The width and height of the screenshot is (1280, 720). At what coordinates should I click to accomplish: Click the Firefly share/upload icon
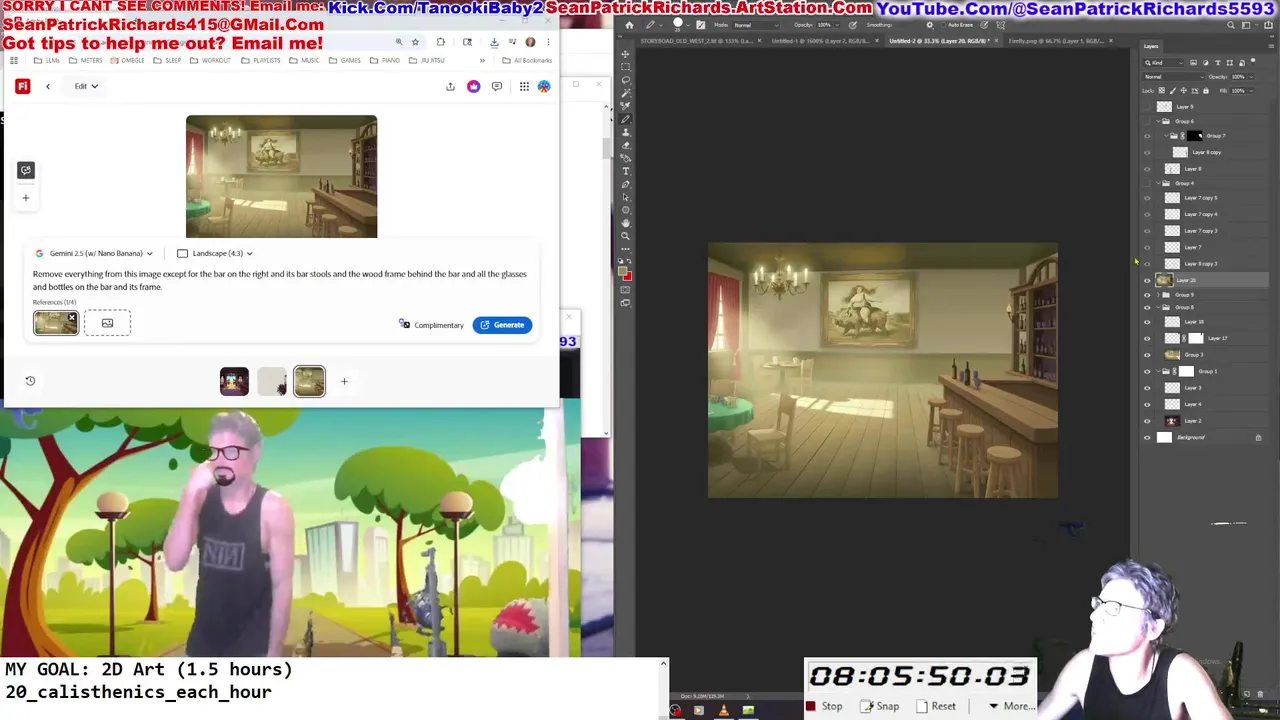tap(450, 86)
